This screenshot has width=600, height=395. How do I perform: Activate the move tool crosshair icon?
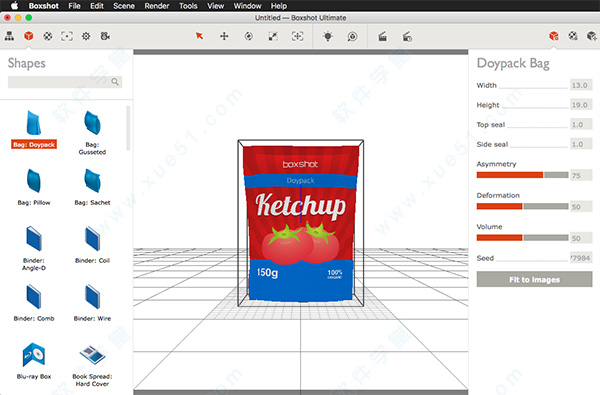tap(224, 36)
